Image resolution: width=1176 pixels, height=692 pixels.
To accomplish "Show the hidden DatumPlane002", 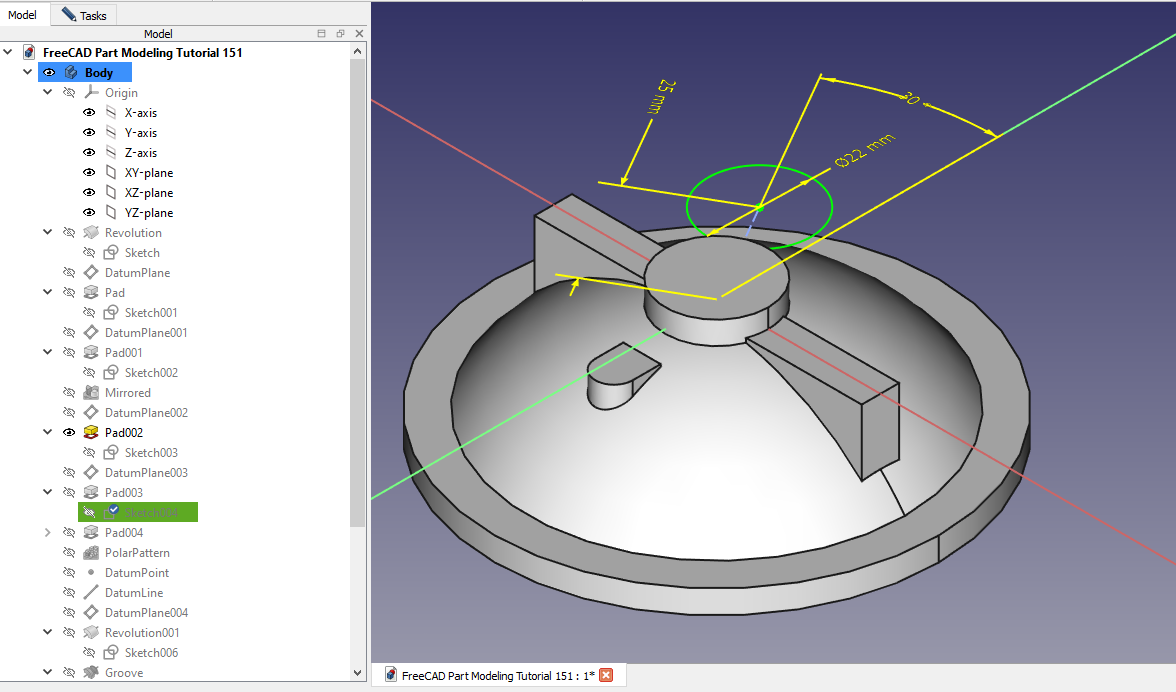I will coord(69,413).
